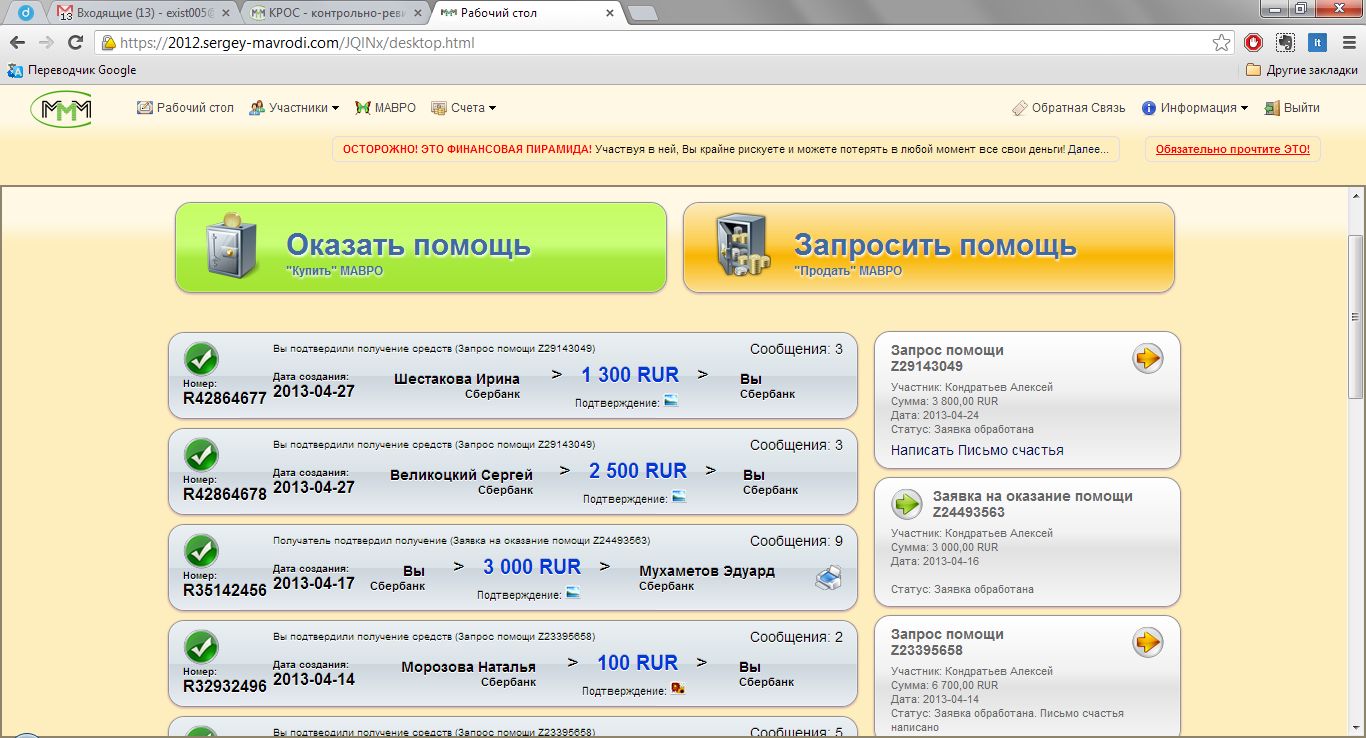
Task: Click the first pinned browser tab
Action: pyautogui.click(x=26, y=14)
